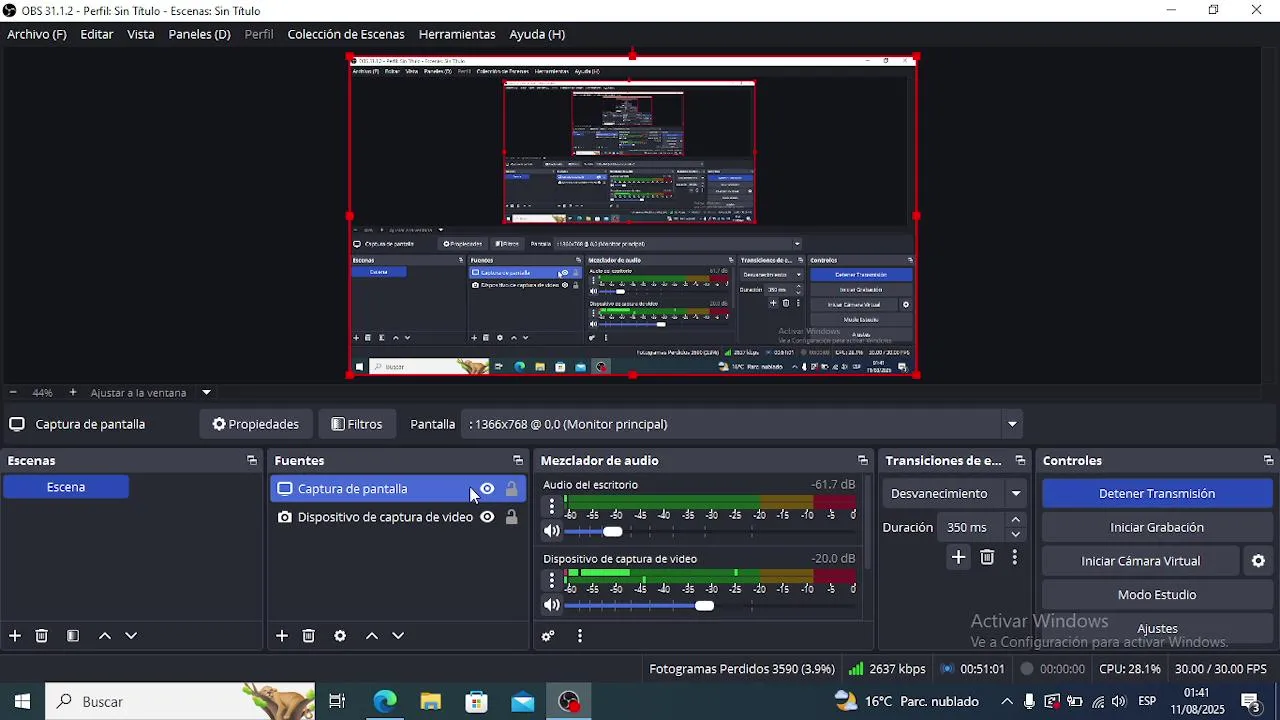Adjust Dispositivo de captura de video volume slider
Screen dimensions: 1280x720
coord(704,605)
